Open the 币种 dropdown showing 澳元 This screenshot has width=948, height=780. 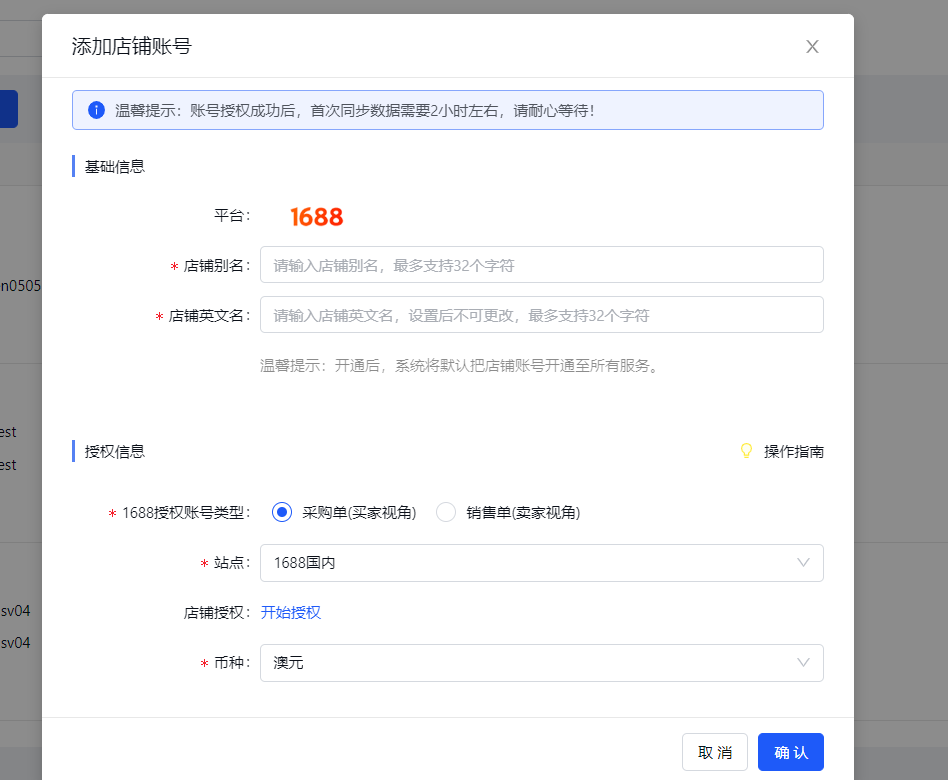(x=542, y=663)
